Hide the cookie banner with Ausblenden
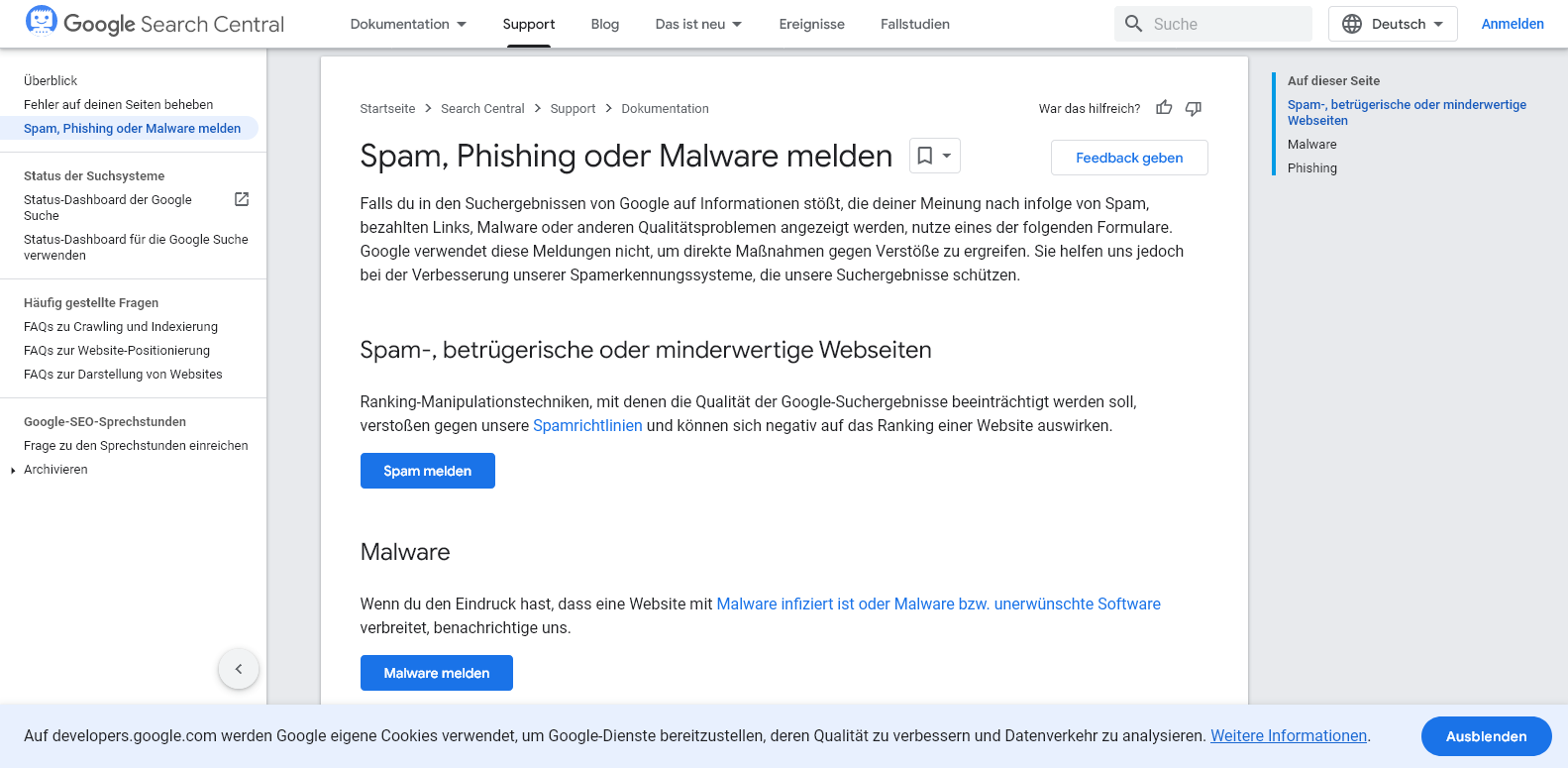Screen dimensions: 1568x768 pyautogui.click(x=1486, y=736)
